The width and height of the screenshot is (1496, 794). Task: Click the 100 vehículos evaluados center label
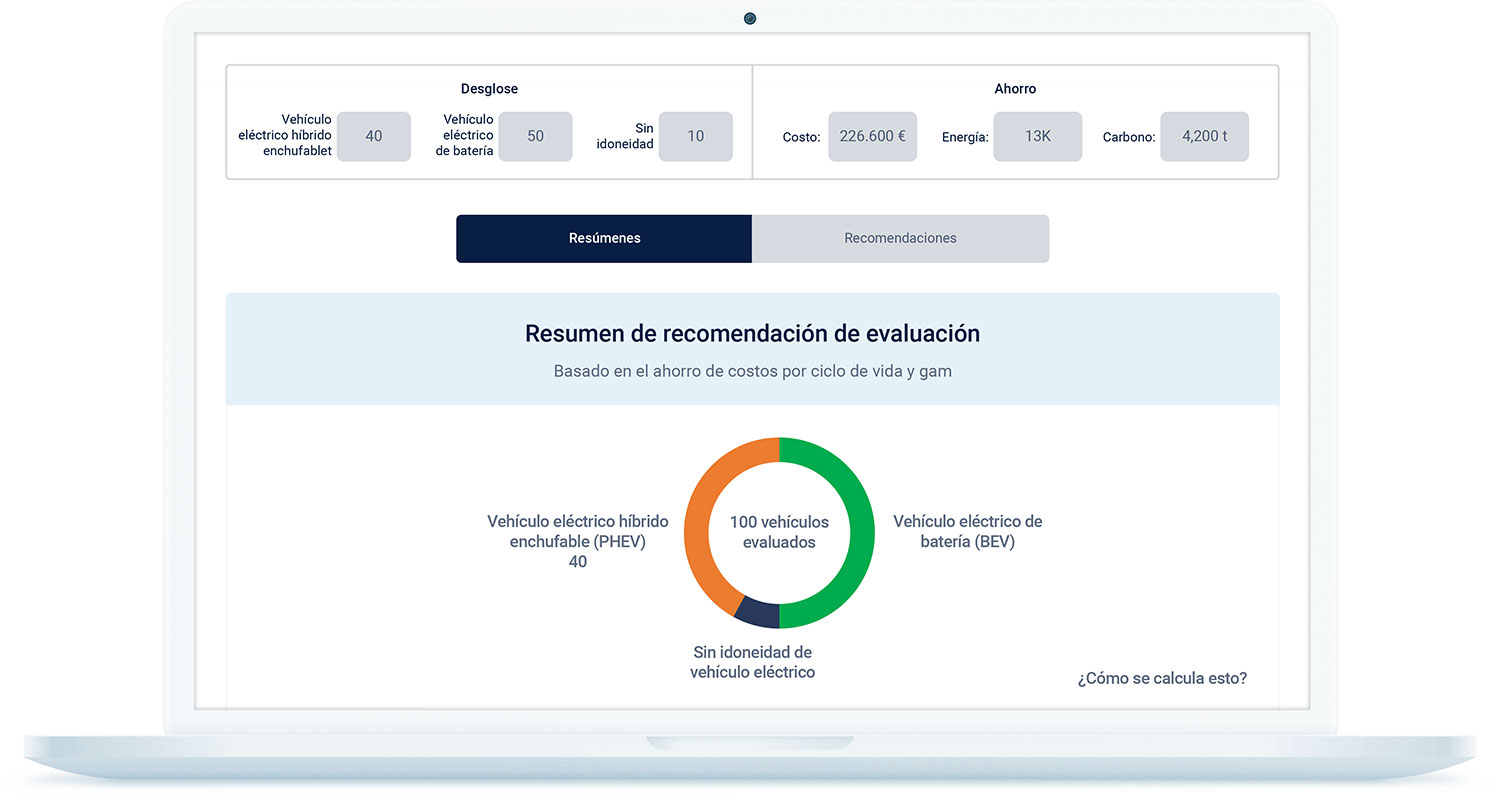(779, 532)
